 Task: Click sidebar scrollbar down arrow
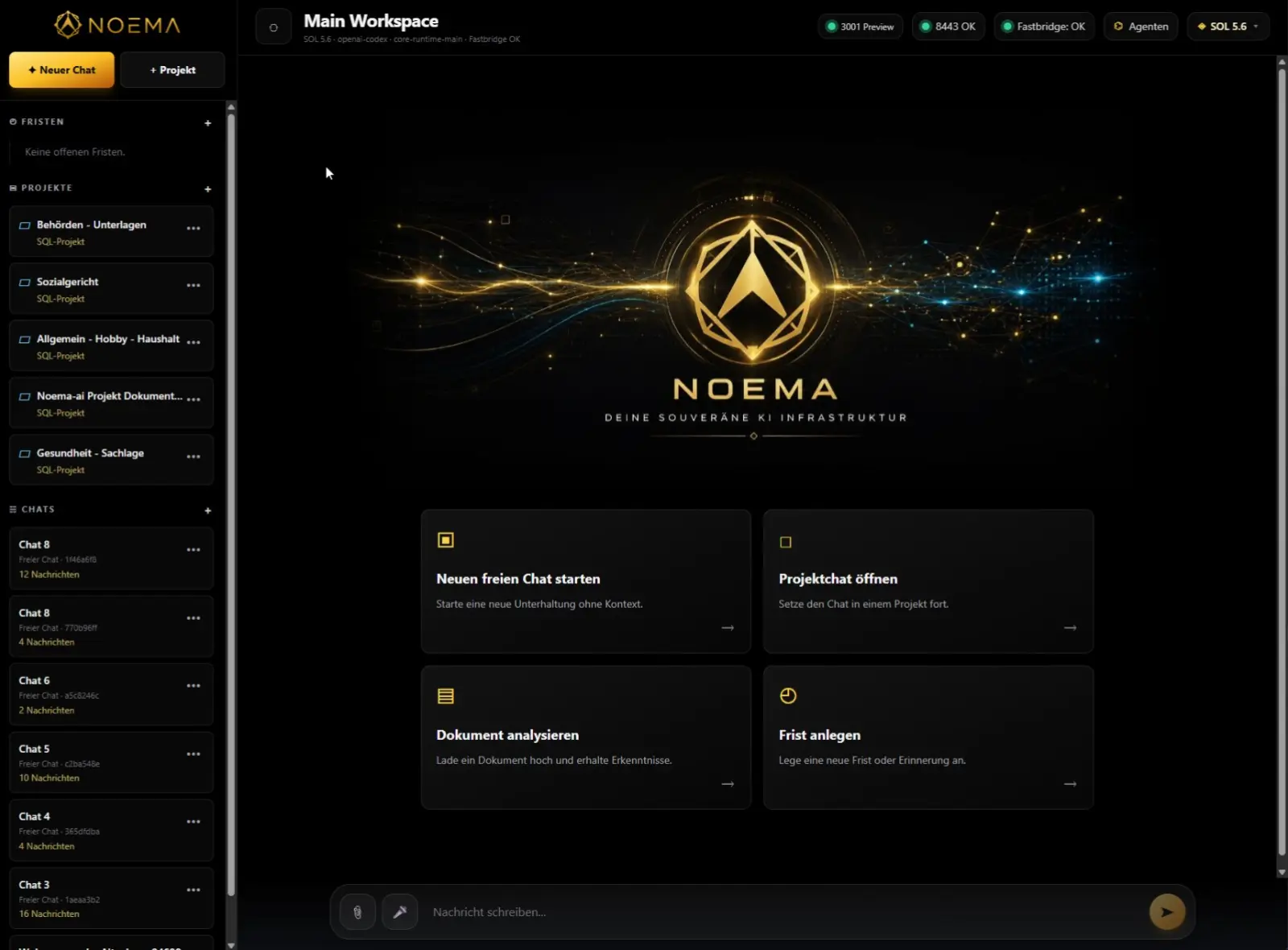[231, 945]
